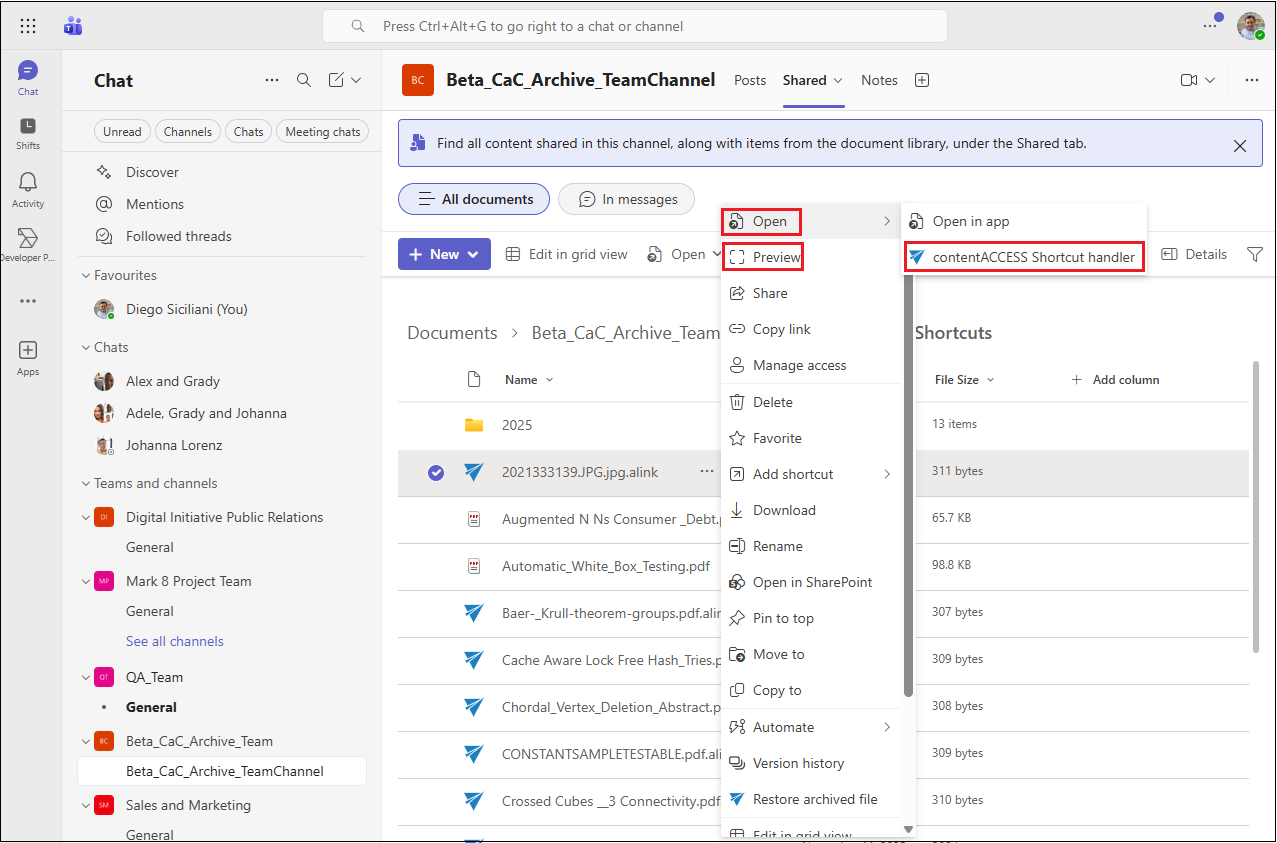
Task: Click the video call camera icon
Action: [1189, 81]
